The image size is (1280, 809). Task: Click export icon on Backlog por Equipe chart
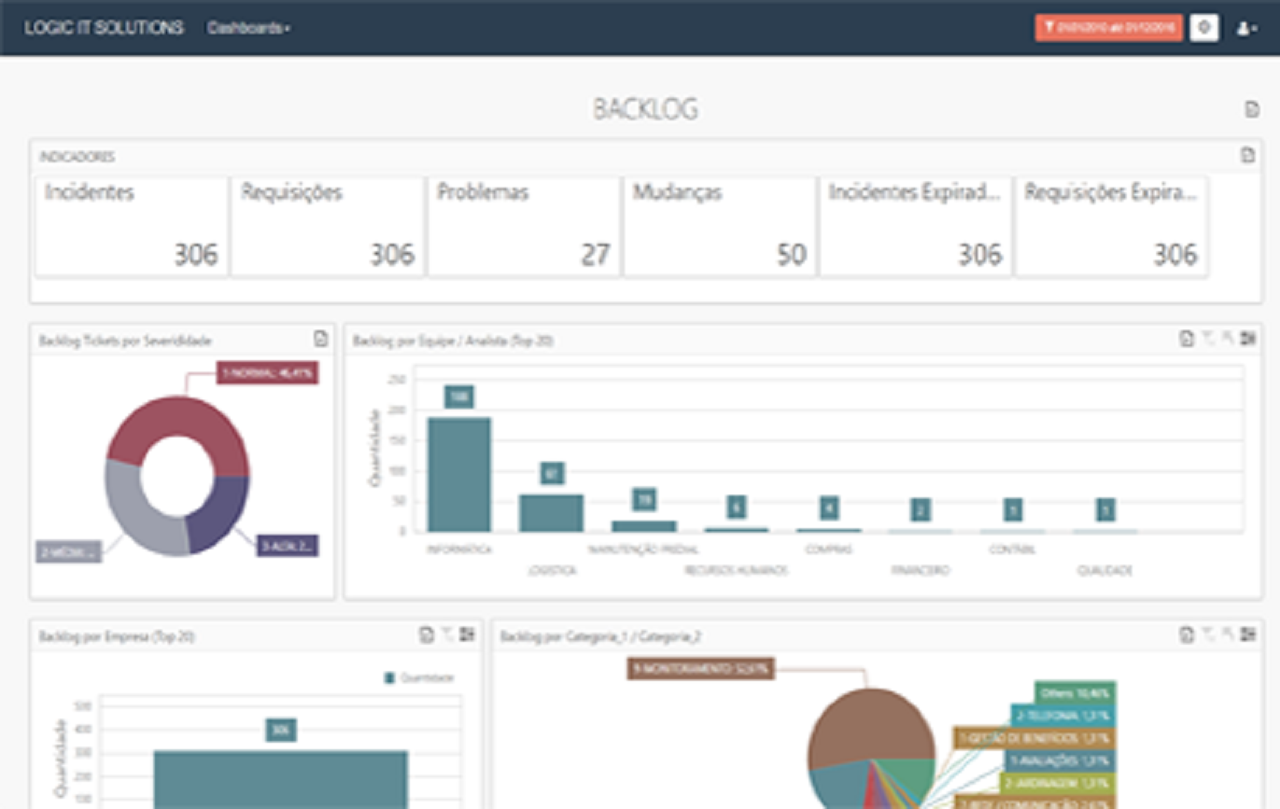pos(1187,339)
